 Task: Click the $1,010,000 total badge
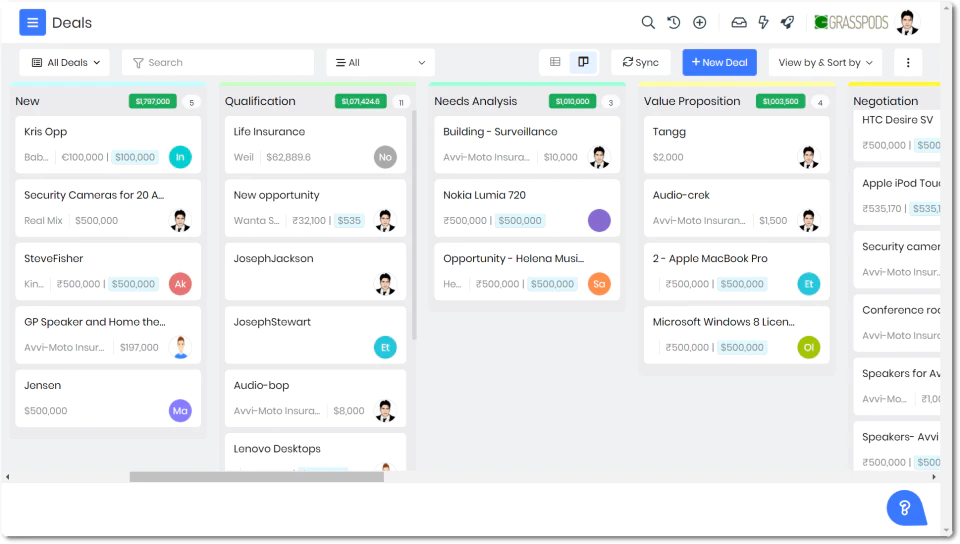[x=572, y=102]
